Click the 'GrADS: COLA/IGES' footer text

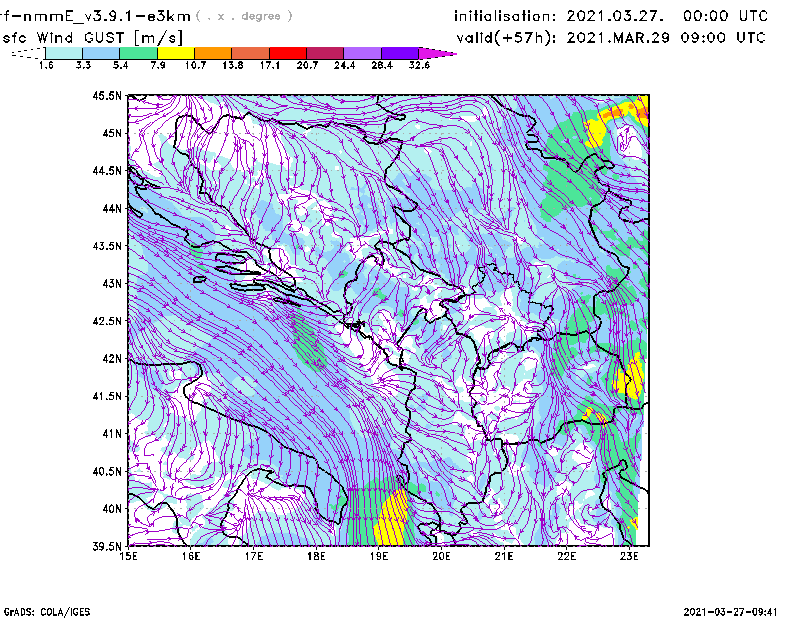tap(47, 612)
